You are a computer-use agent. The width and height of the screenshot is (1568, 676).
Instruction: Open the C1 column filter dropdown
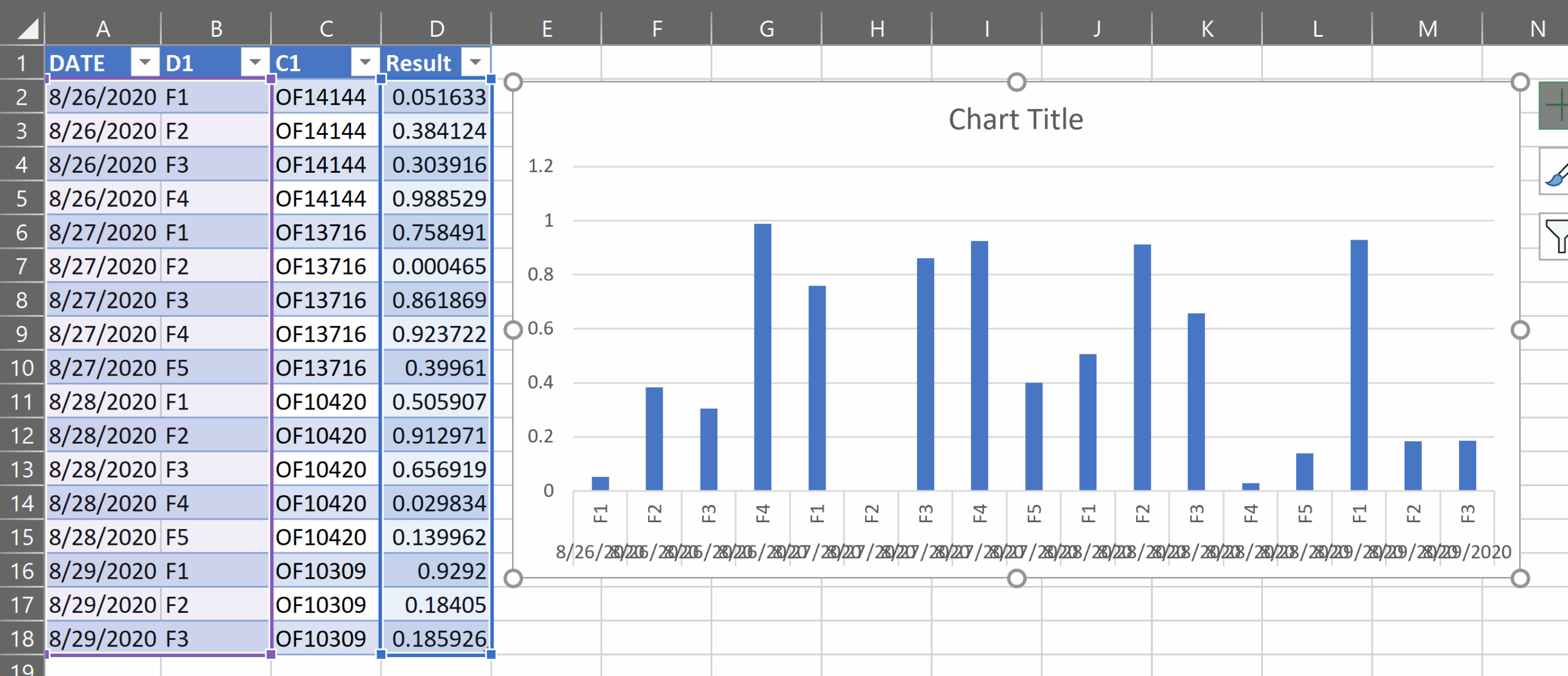pyautogui.click(x=366, y=62)
